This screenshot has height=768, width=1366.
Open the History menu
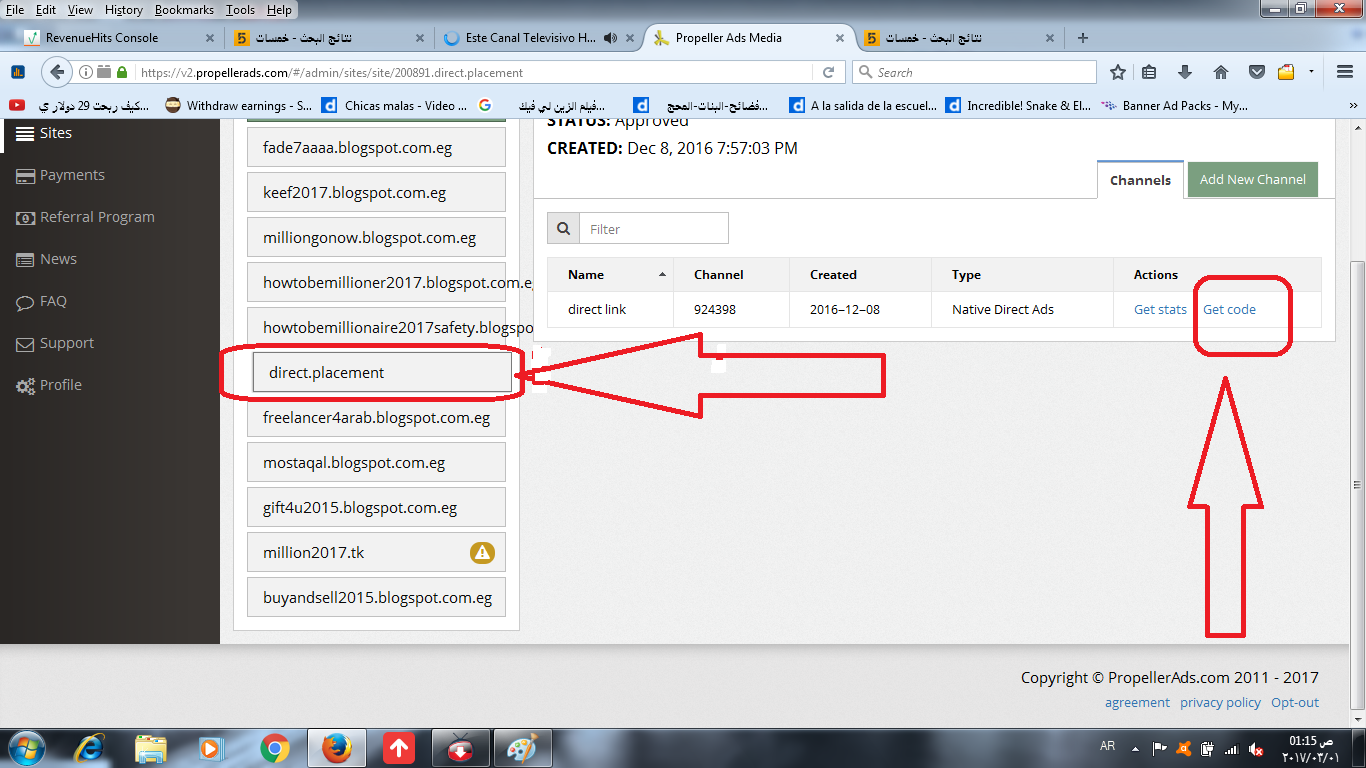pos(124,10)
